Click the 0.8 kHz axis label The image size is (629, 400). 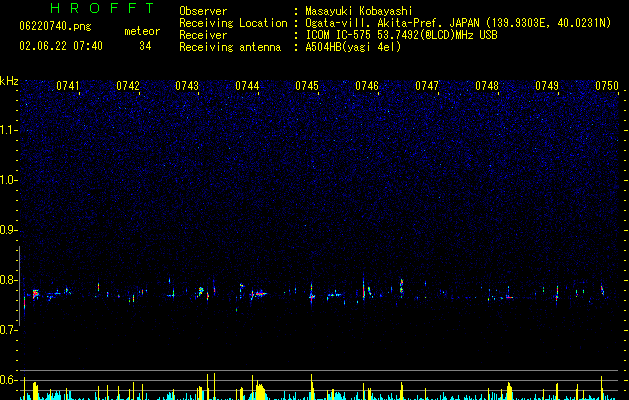[9, 280]
